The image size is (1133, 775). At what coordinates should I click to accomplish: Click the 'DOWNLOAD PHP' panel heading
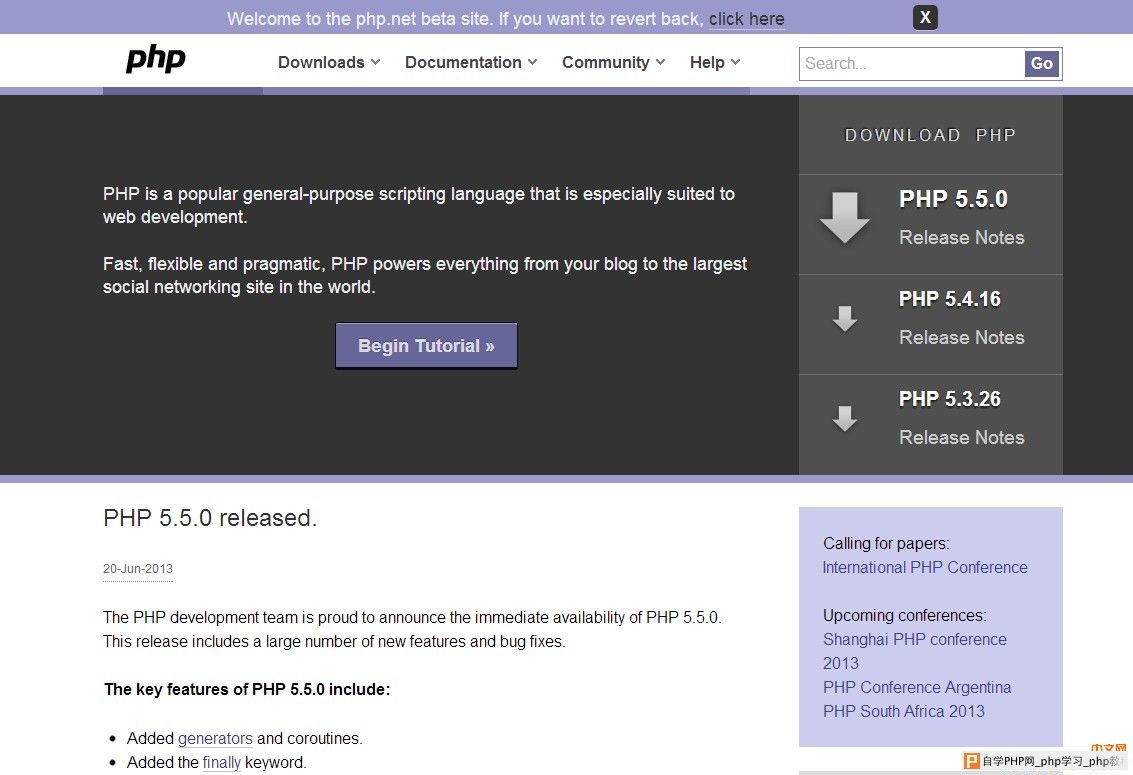931,135
